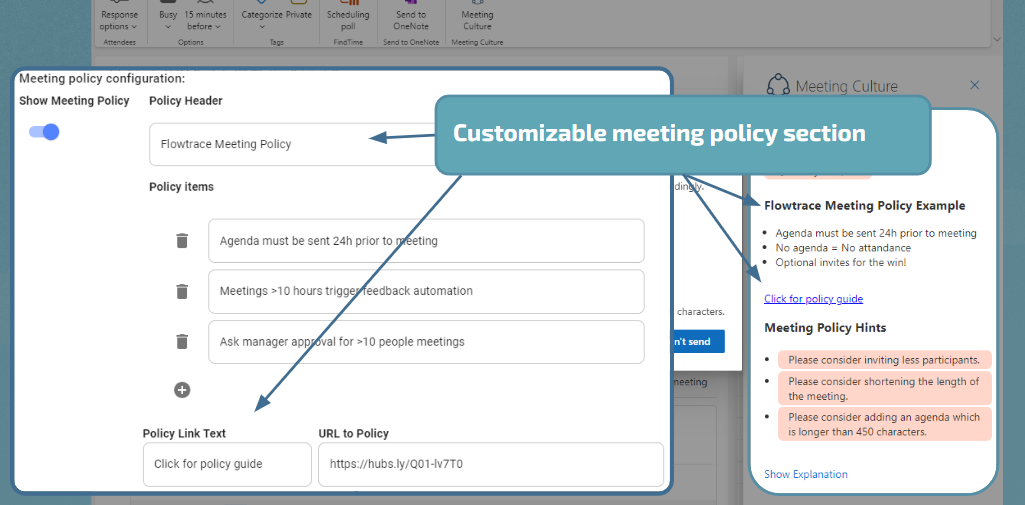The height and width of the screenshot is (505, 1025).
Task: Remove the 'Ask manager approval' policy item
Action: tap(182, 342)
